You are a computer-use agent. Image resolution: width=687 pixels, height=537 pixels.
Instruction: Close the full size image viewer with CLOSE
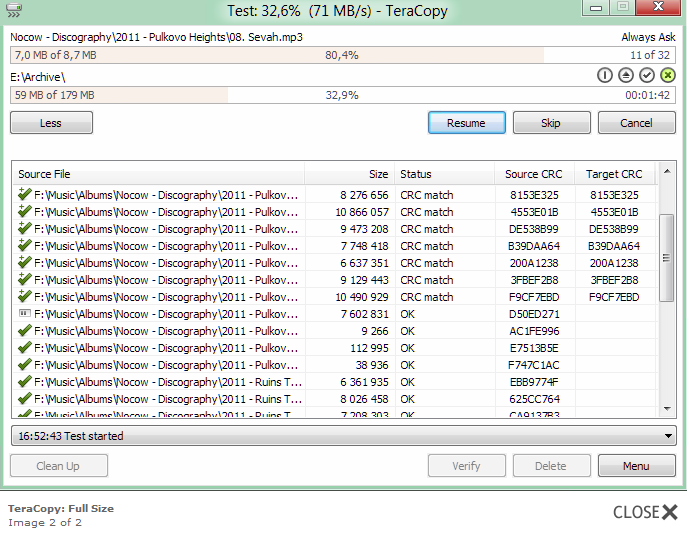coord(645,512)
